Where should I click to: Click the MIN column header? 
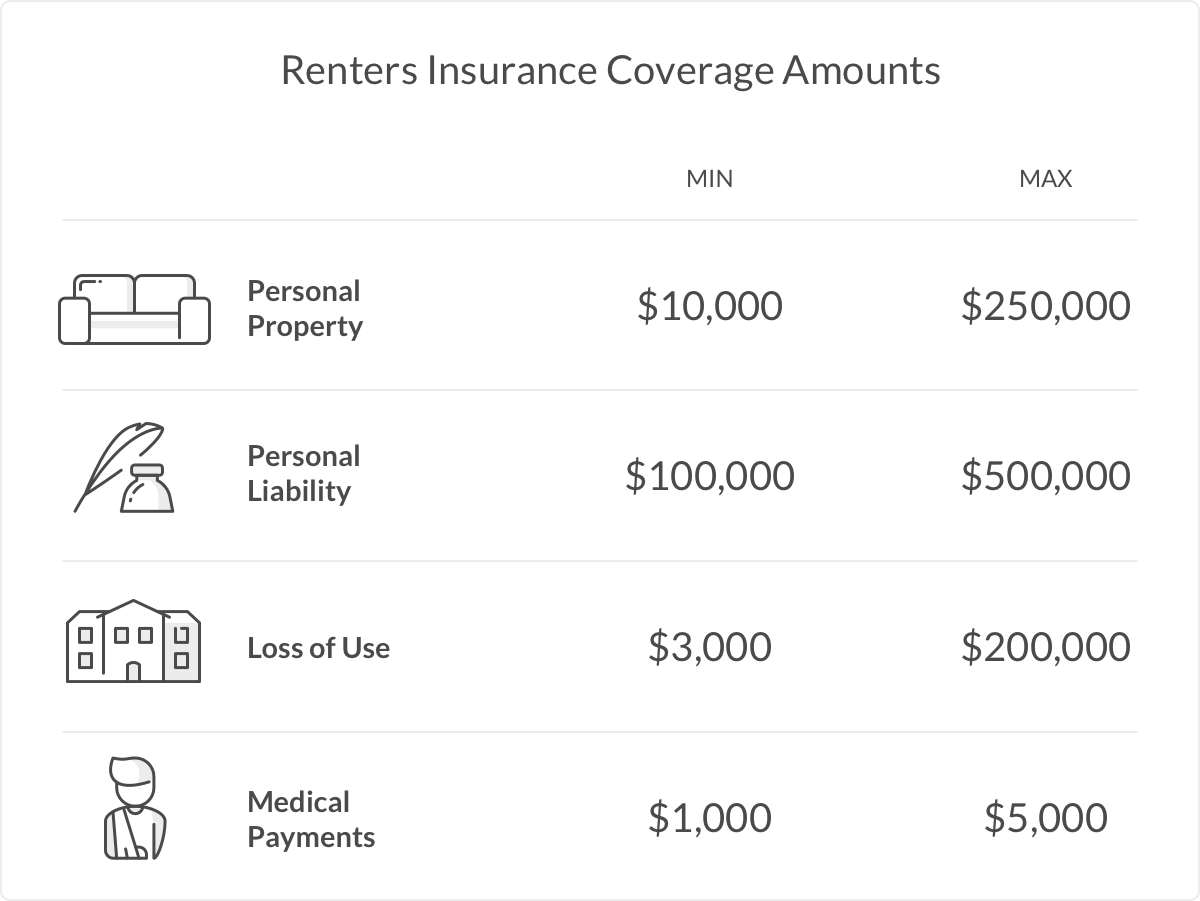coord(709,179)
